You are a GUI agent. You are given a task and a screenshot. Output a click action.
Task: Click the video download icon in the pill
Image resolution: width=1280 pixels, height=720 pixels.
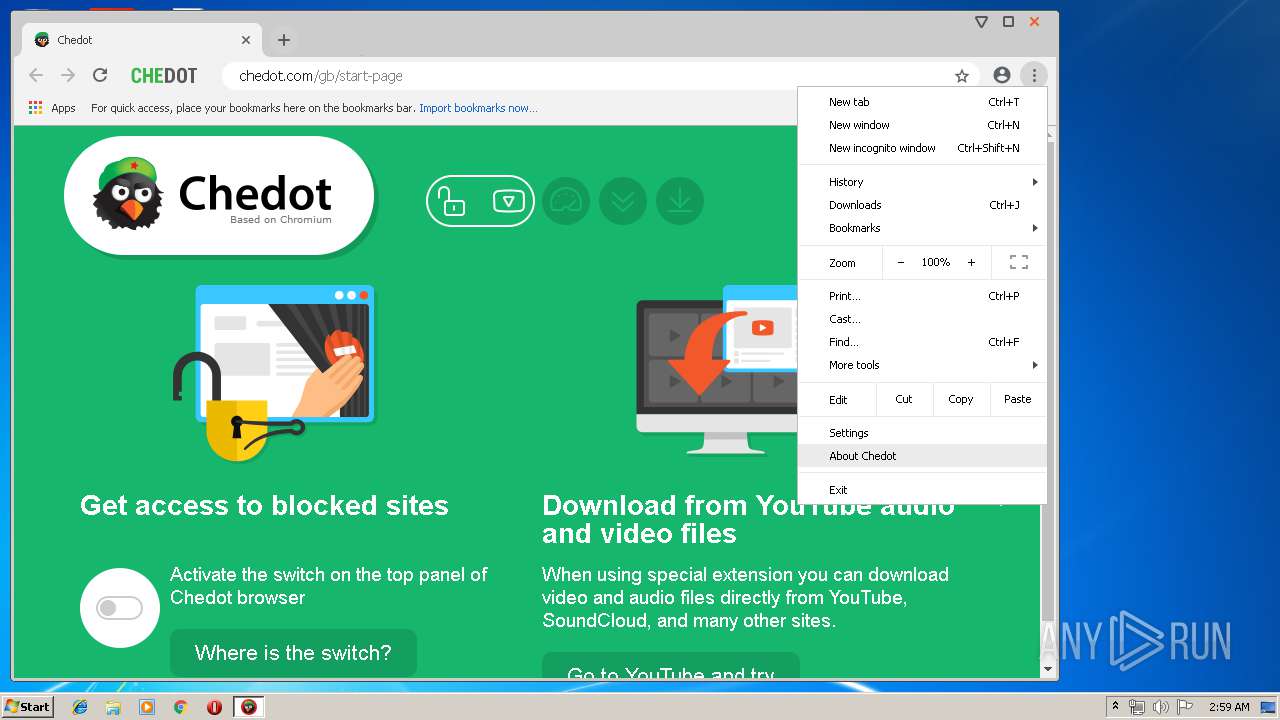[509, 202]
